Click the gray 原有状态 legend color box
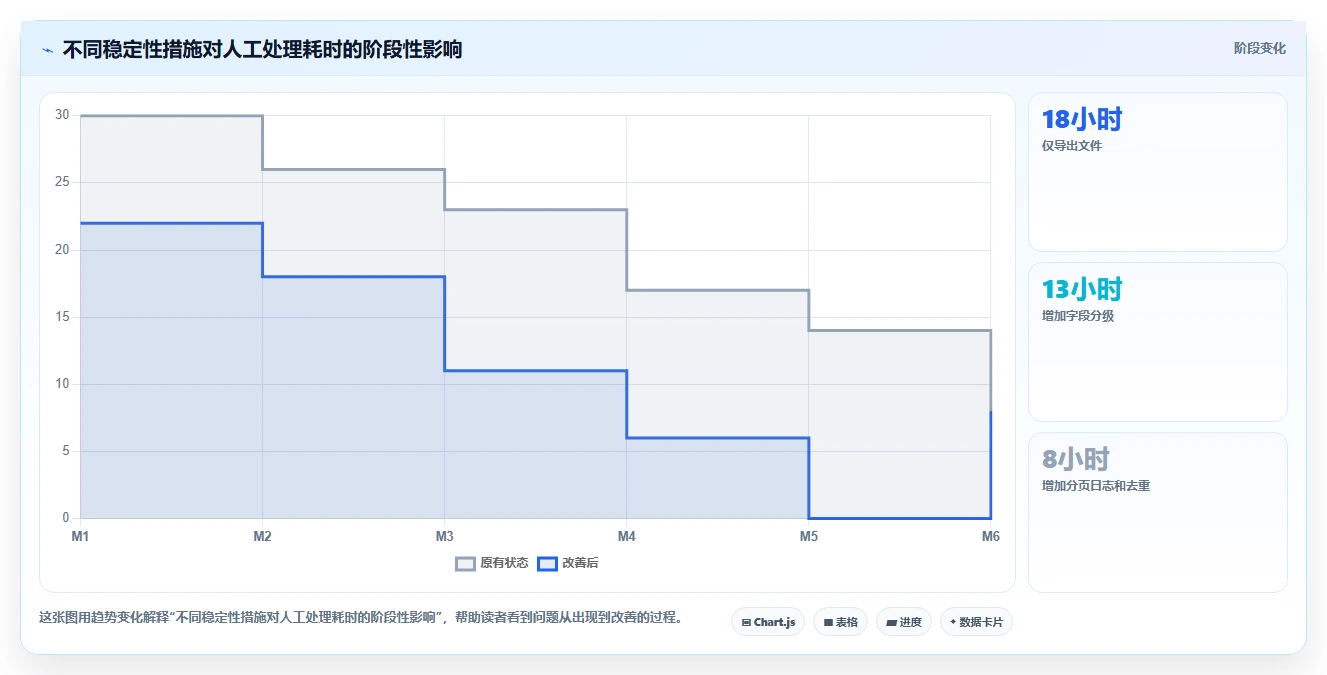The width and height of the screenshot is (1327, 675). [x=465, y=563]
